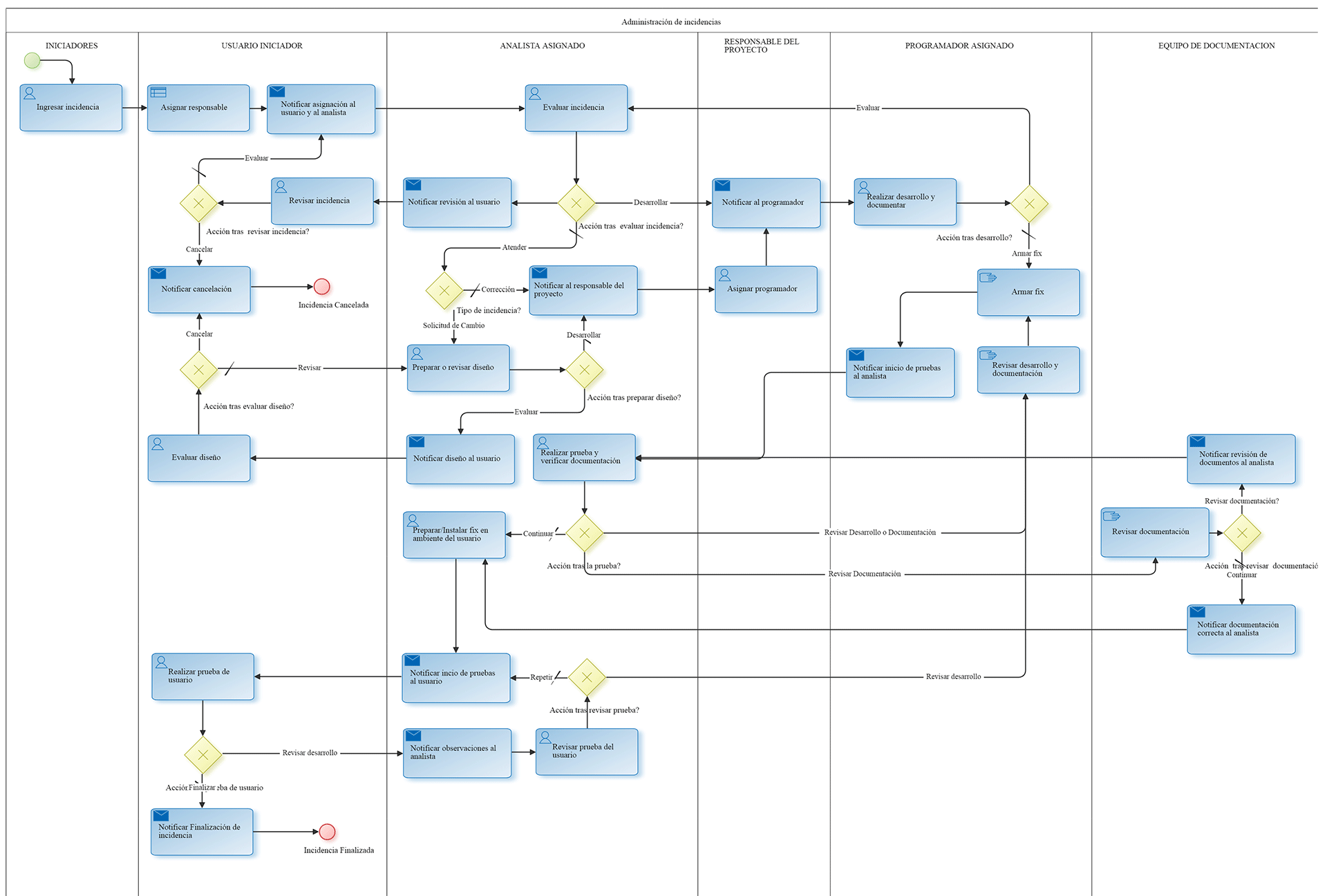This screenshot has width=1327, height=896.
Task: Click the ANALISTA ASIGNADO lane header
Action: pyautogui.click(x=543, y=46)
